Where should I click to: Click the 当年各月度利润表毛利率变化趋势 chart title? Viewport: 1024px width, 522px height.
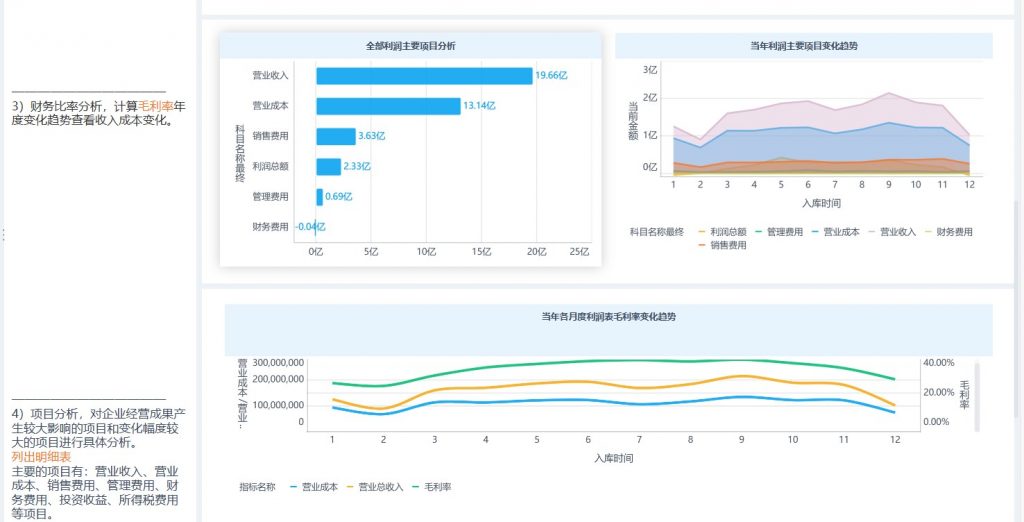click(609, 317)
